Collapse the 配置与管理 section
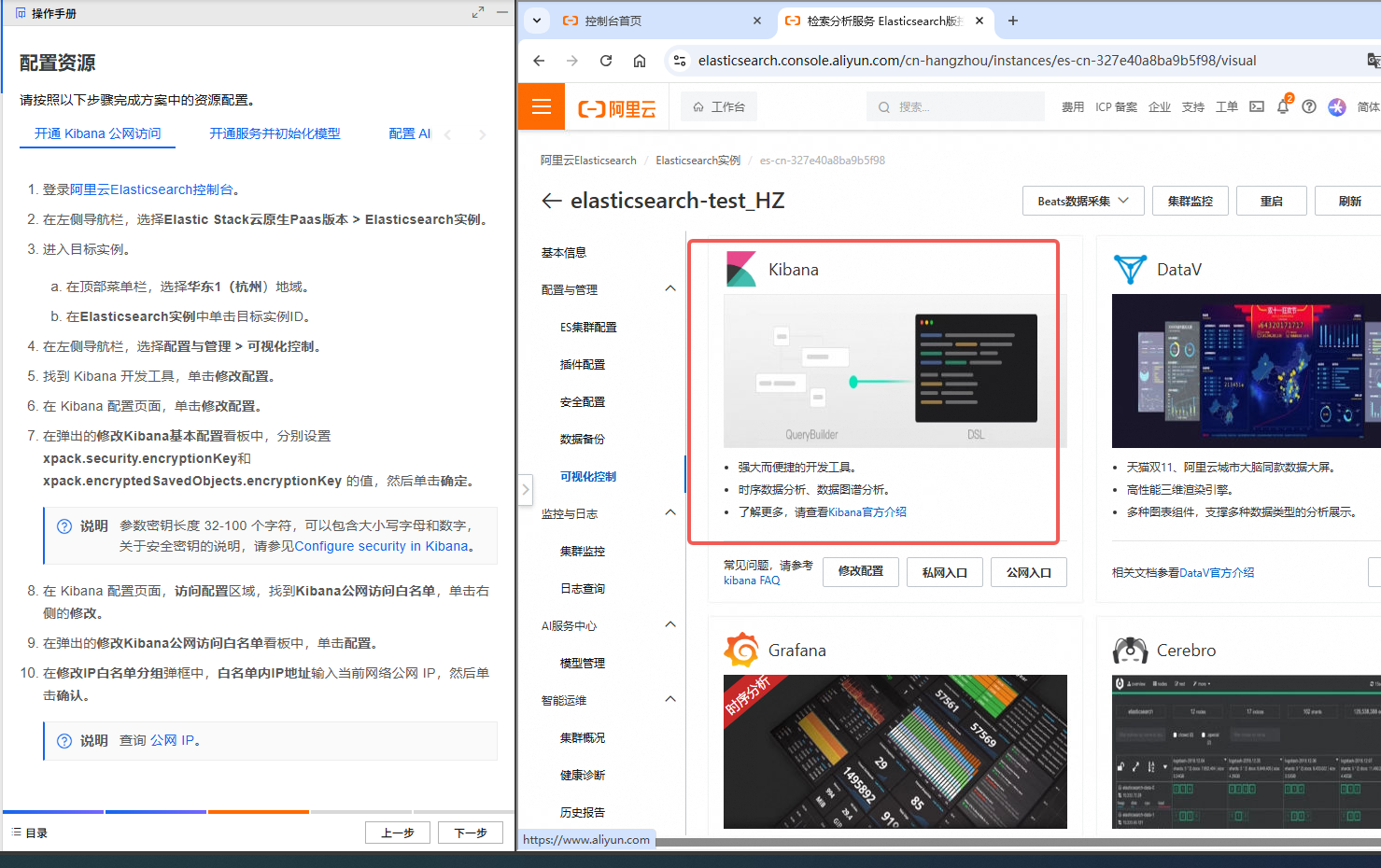 click(x=670, y=288)
